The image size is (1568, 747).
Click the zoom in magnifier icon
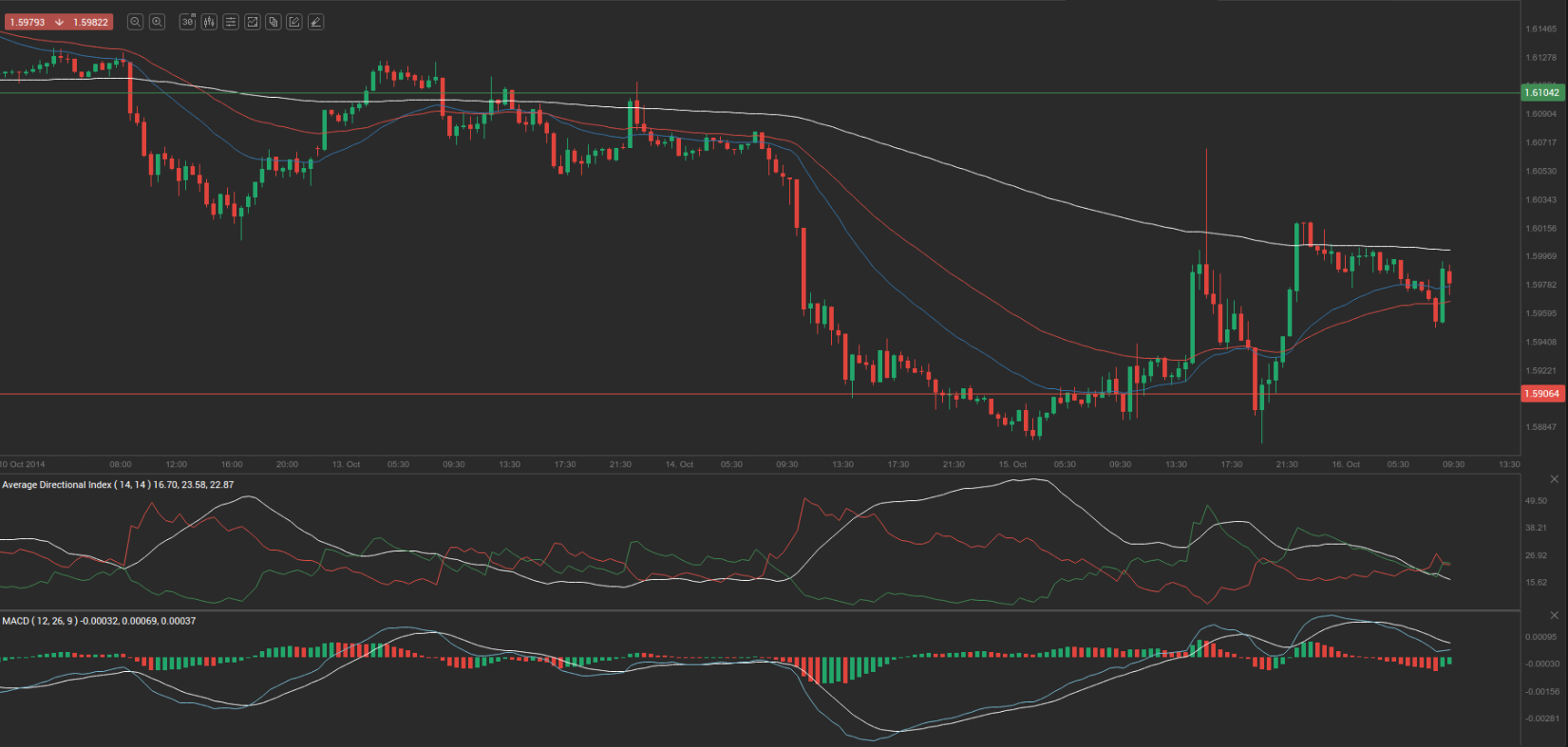click(x=158, y=22)
